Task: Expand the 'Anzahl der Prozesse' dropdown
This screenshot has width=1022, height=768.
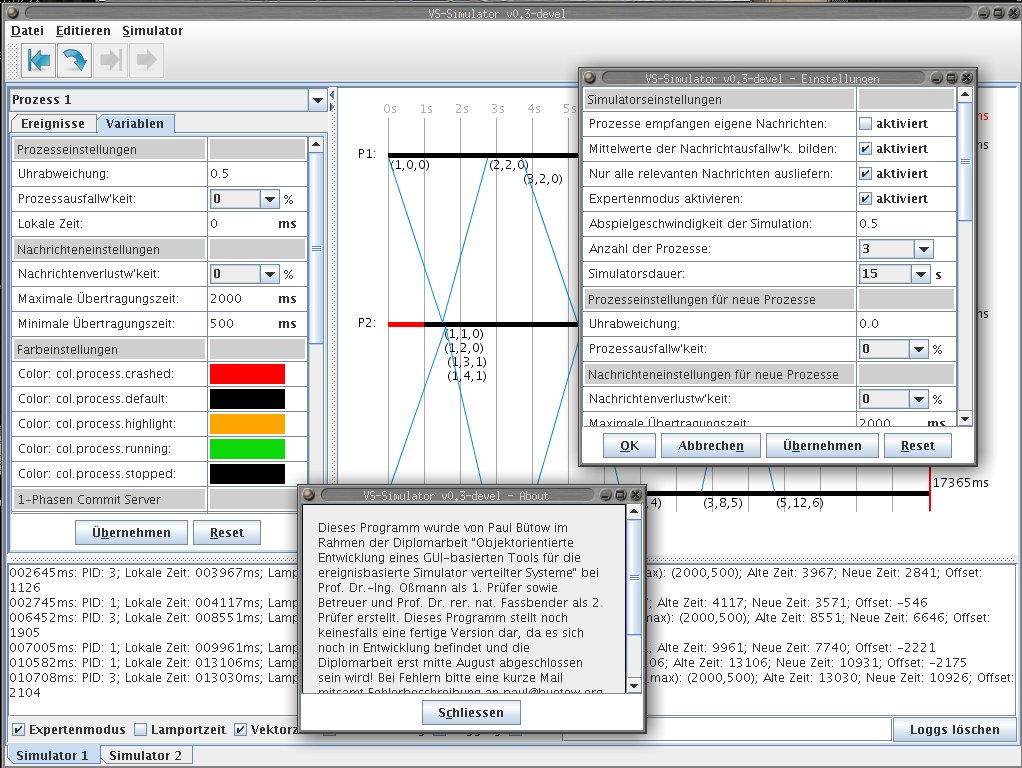Action: point(922,249)
